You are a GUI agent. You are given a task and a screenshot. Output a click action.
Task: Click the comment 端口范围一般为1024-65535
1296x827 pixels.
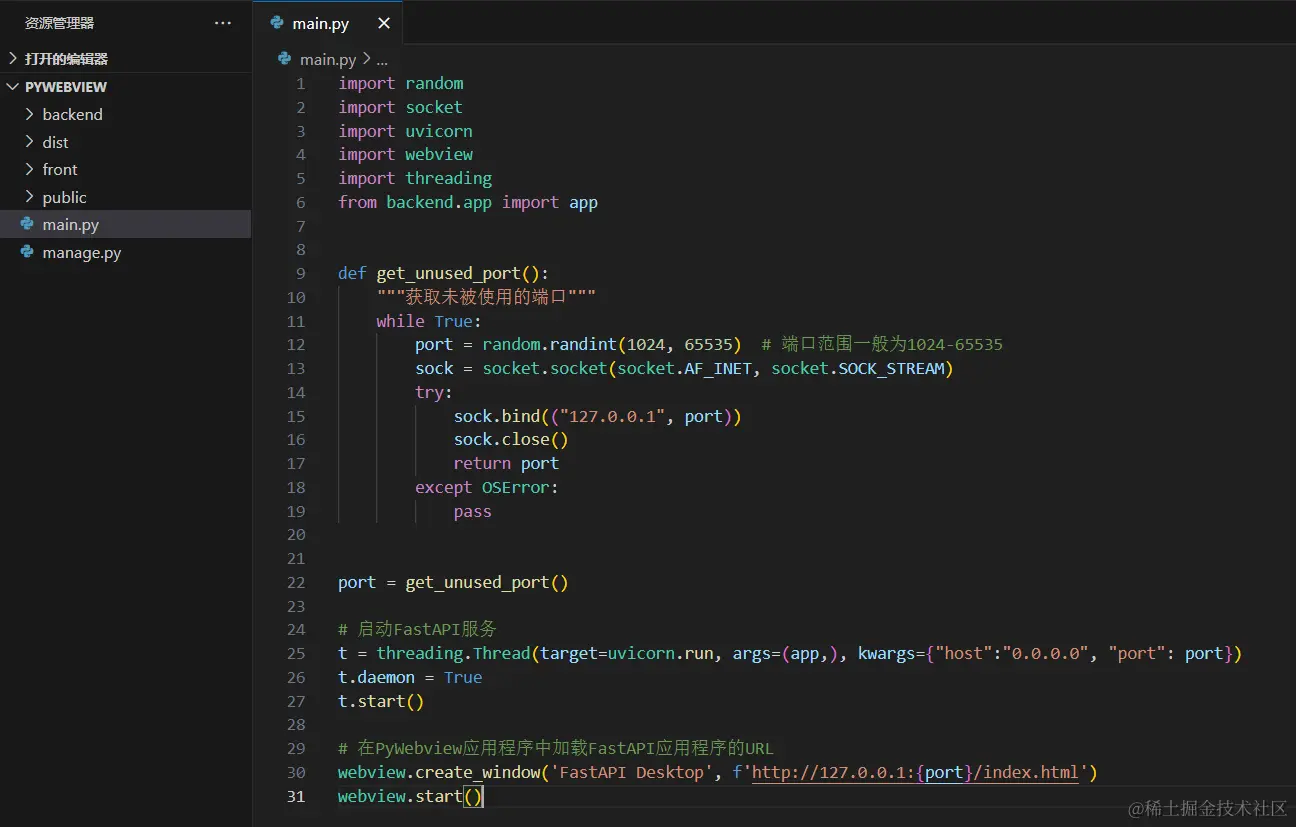pyautogui.click(x=882, y=345)
